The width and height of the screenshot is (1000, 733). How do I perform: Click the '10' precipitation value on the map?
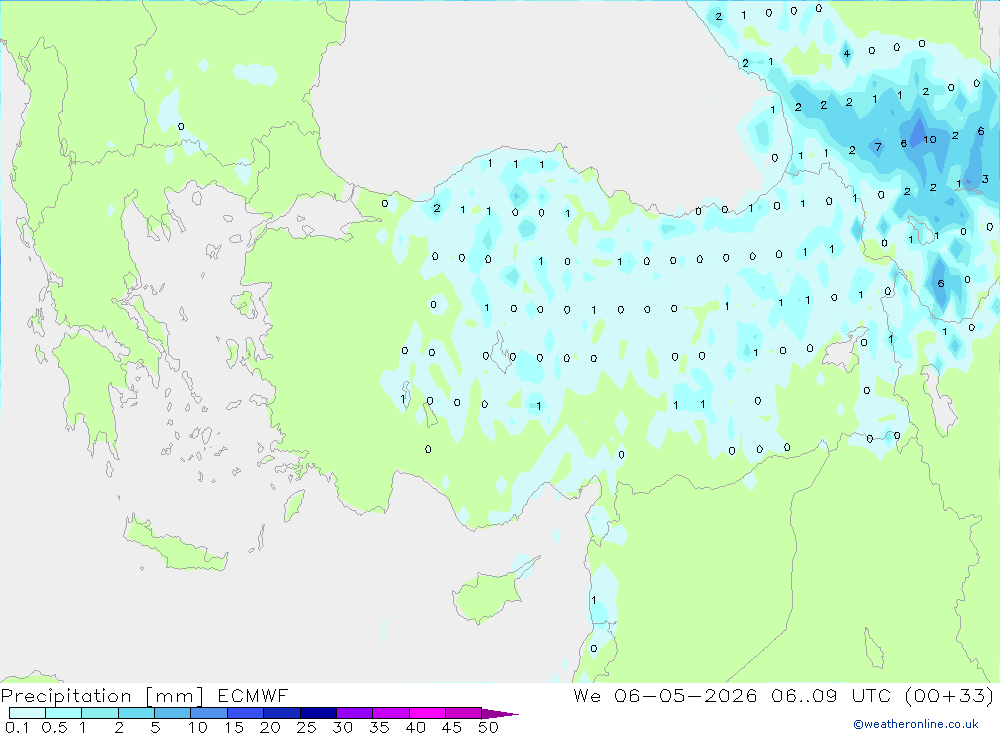[930, 139]
